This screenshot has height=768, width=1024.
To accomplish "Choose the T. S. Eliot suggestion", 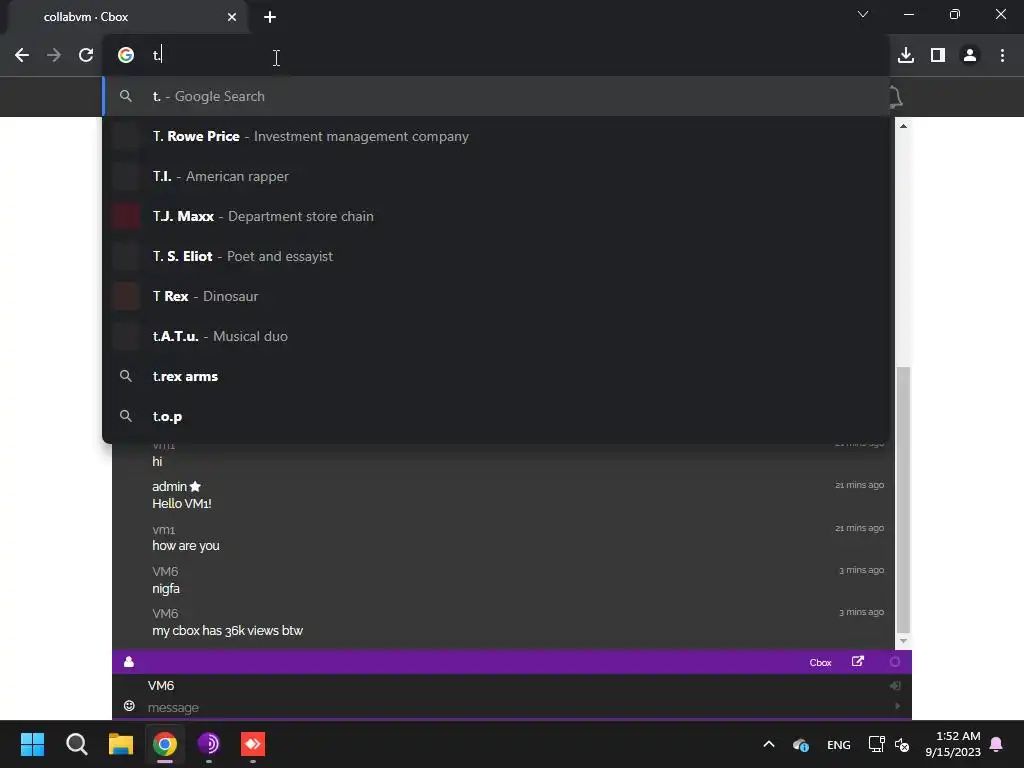I will (496, 256).
